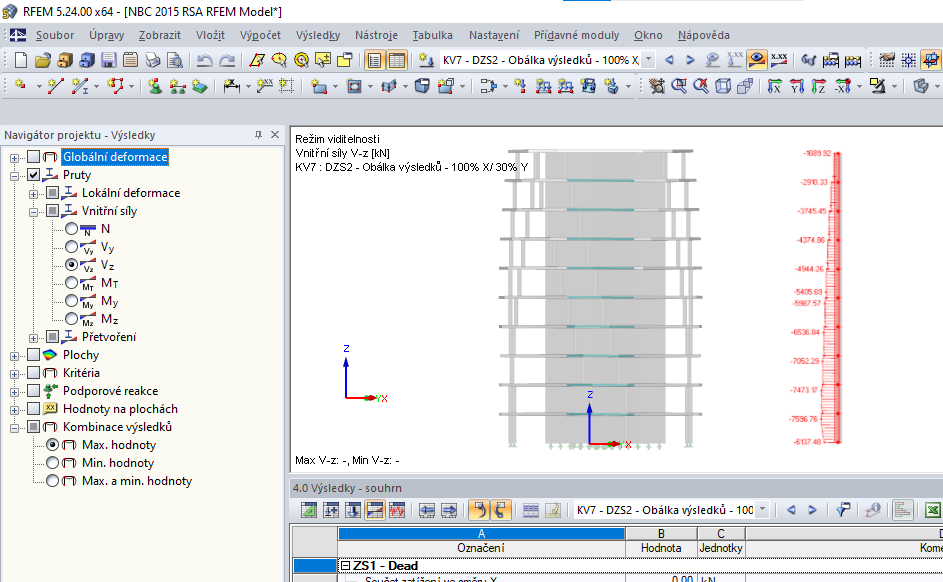Open the Výsledky menu
943x582 pixels.
click(x=318, y=35)
